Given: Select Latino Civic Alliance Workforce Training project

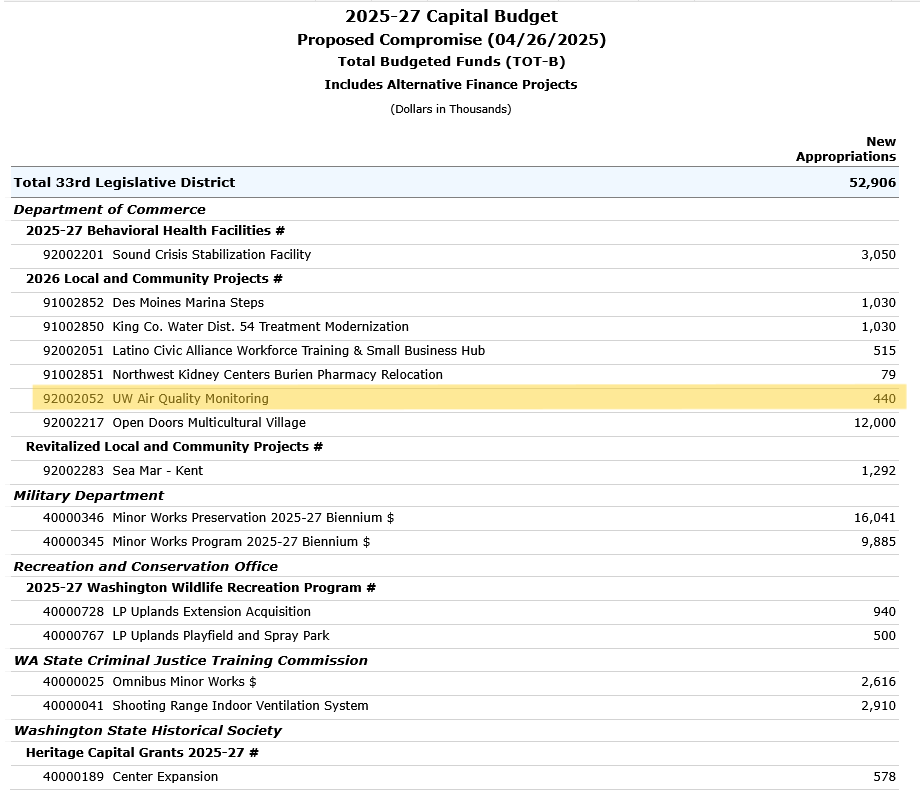Looking at the screenshot, I should click(298, 351).
